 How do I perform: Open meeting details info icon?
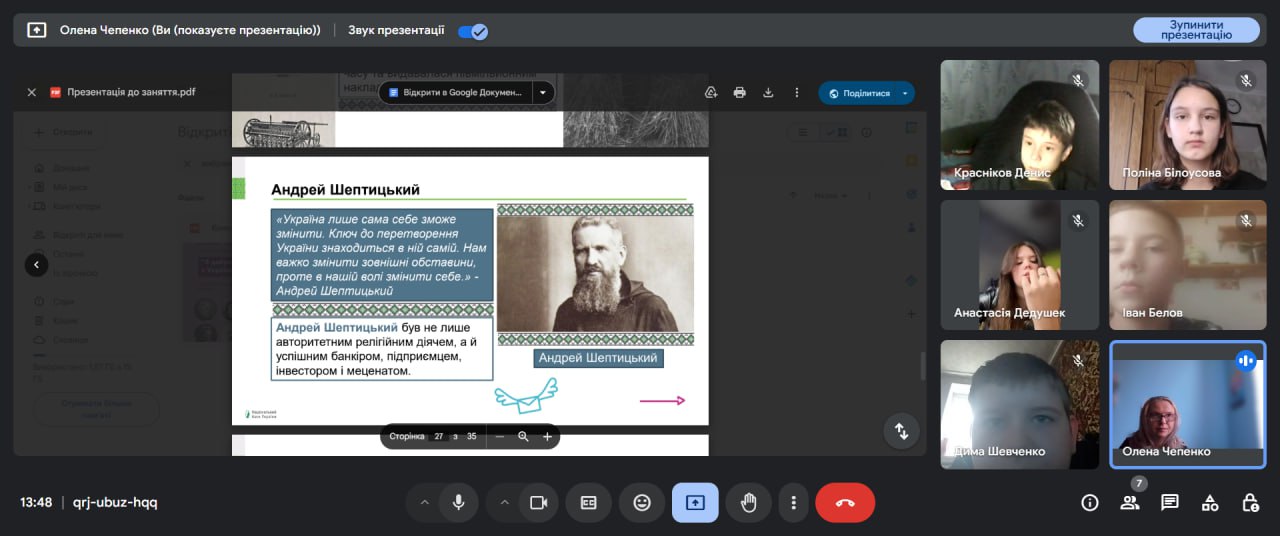point(1090,503)
